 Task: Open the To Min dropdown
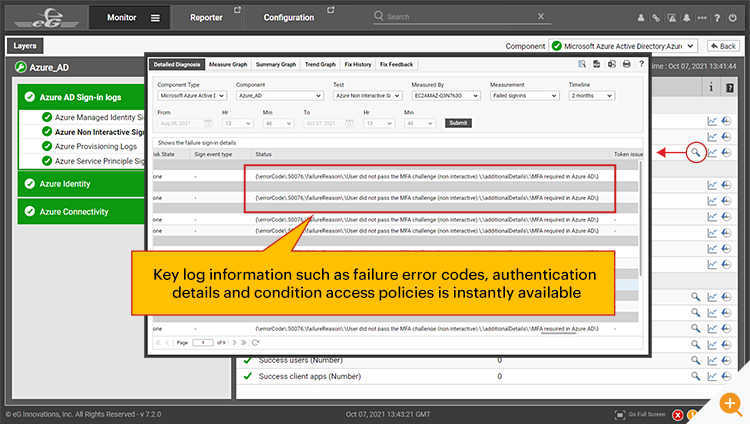419,123
